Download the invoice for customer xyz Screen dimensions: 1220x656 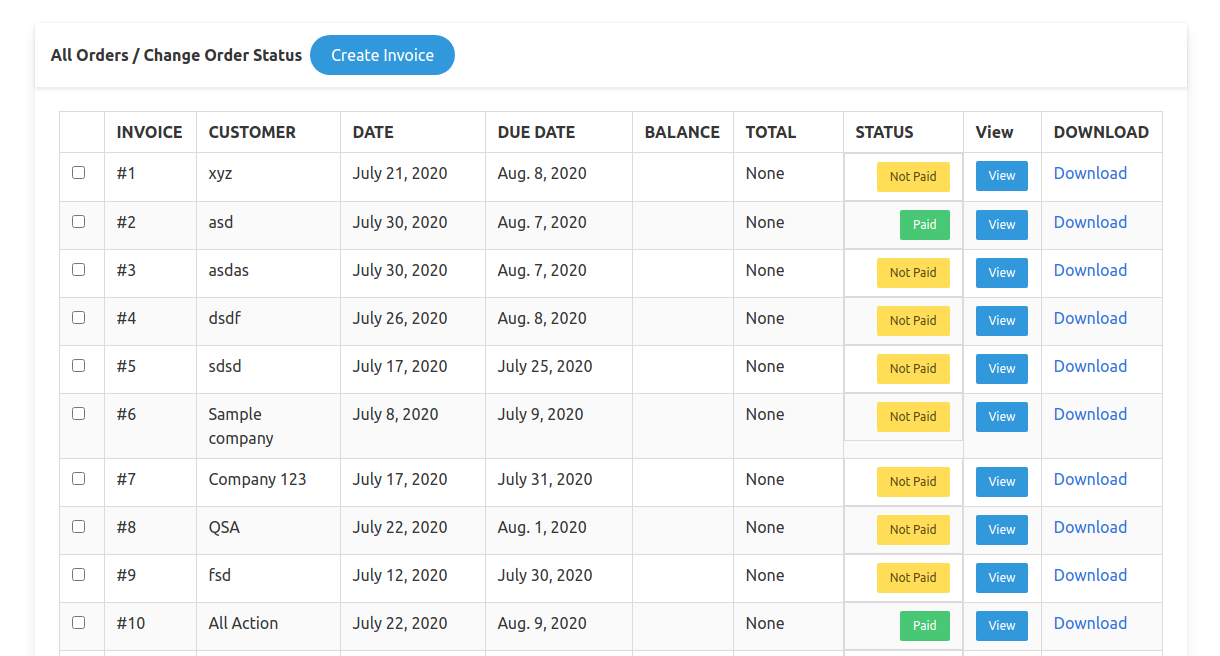coord(1090,173)
